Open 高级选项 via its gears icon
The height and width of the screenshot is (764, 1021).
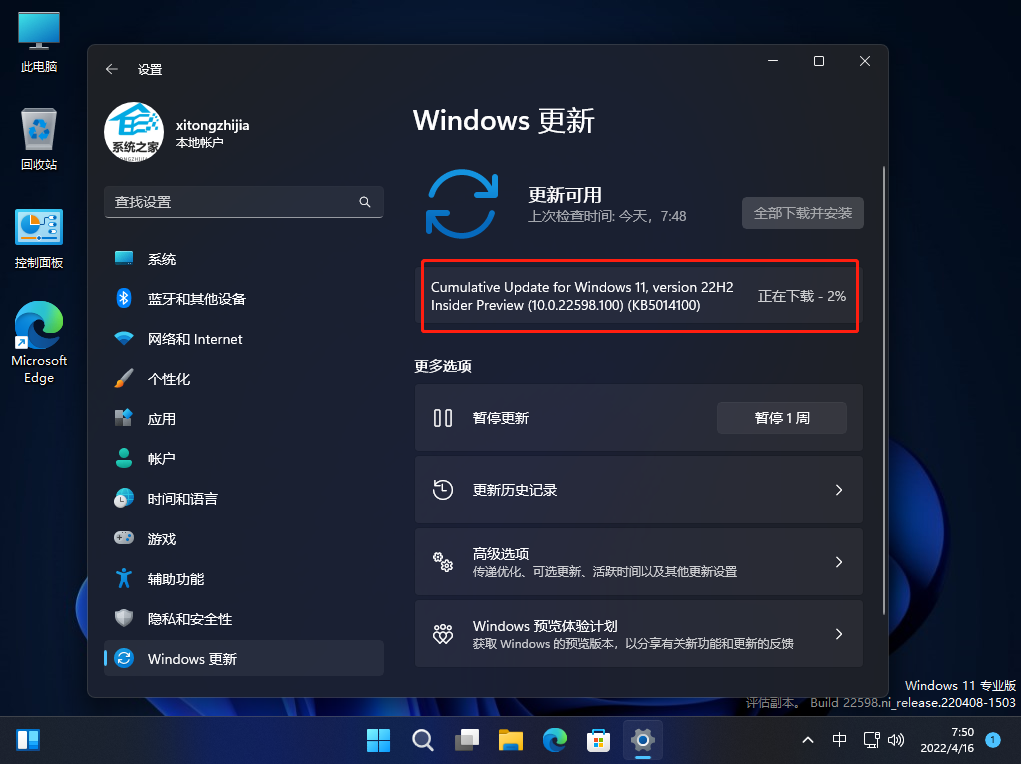coord(443,561)
